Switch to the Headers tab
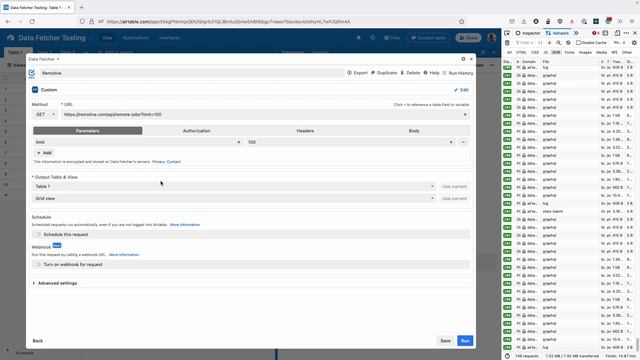 (305, 131)
